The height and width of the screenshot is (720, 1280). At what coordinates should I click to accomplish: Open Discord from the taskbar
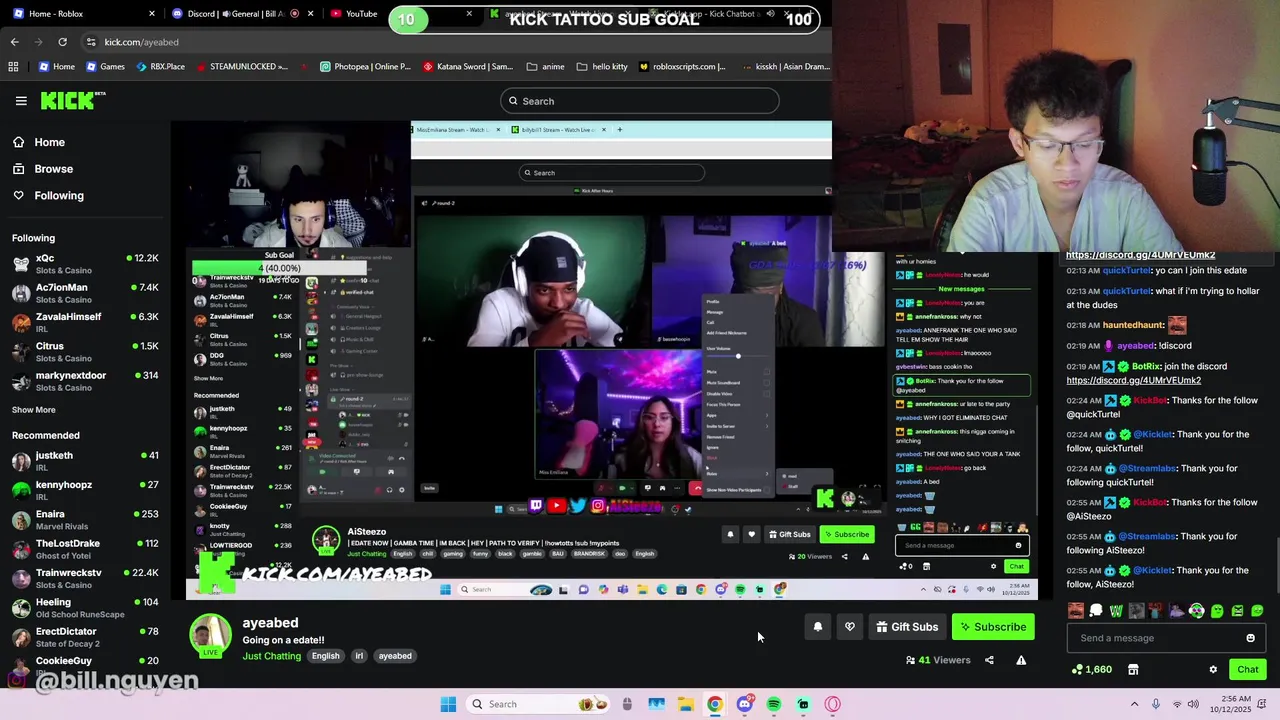pyautogui.click(x=744, y=704)
